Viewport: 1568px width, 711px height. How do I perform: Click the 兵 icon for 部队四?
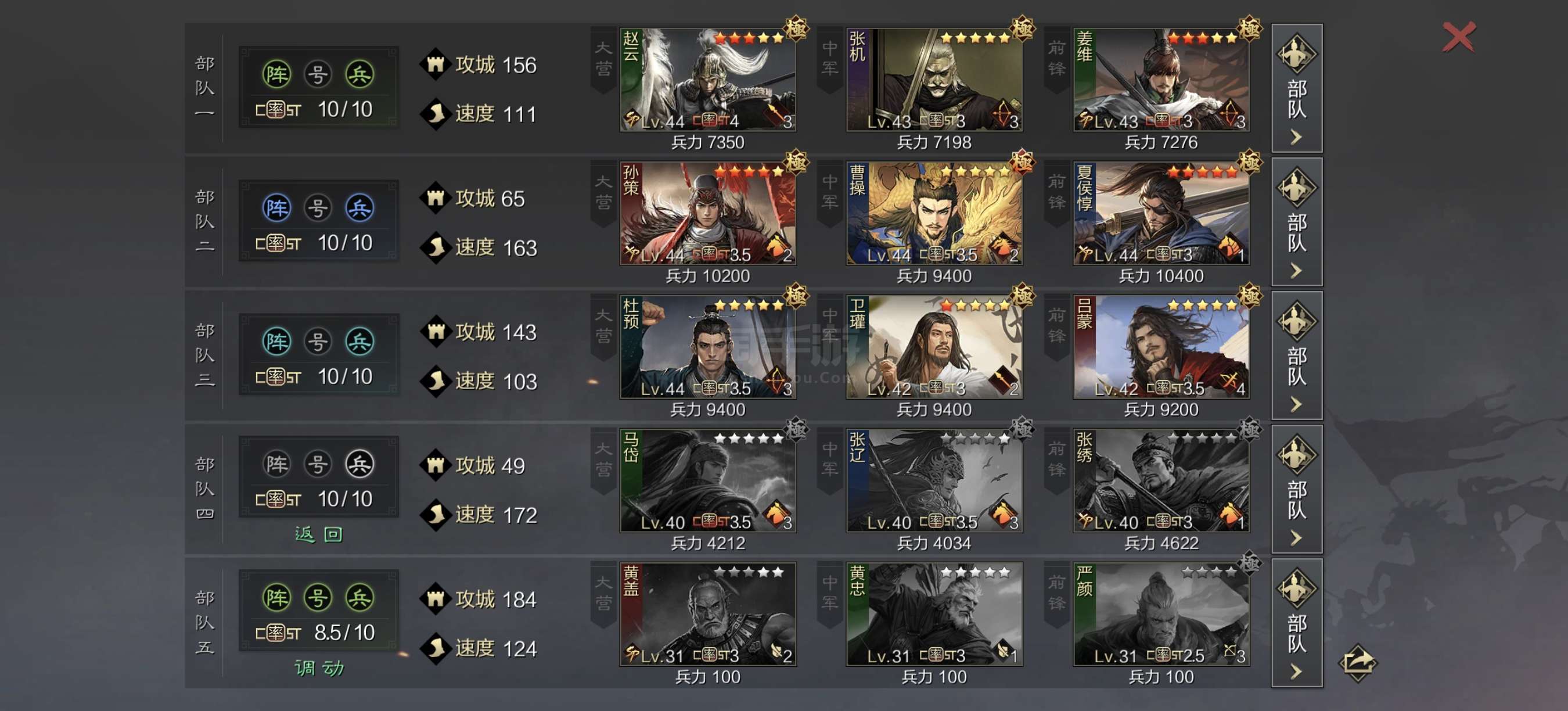click(359, 464)
